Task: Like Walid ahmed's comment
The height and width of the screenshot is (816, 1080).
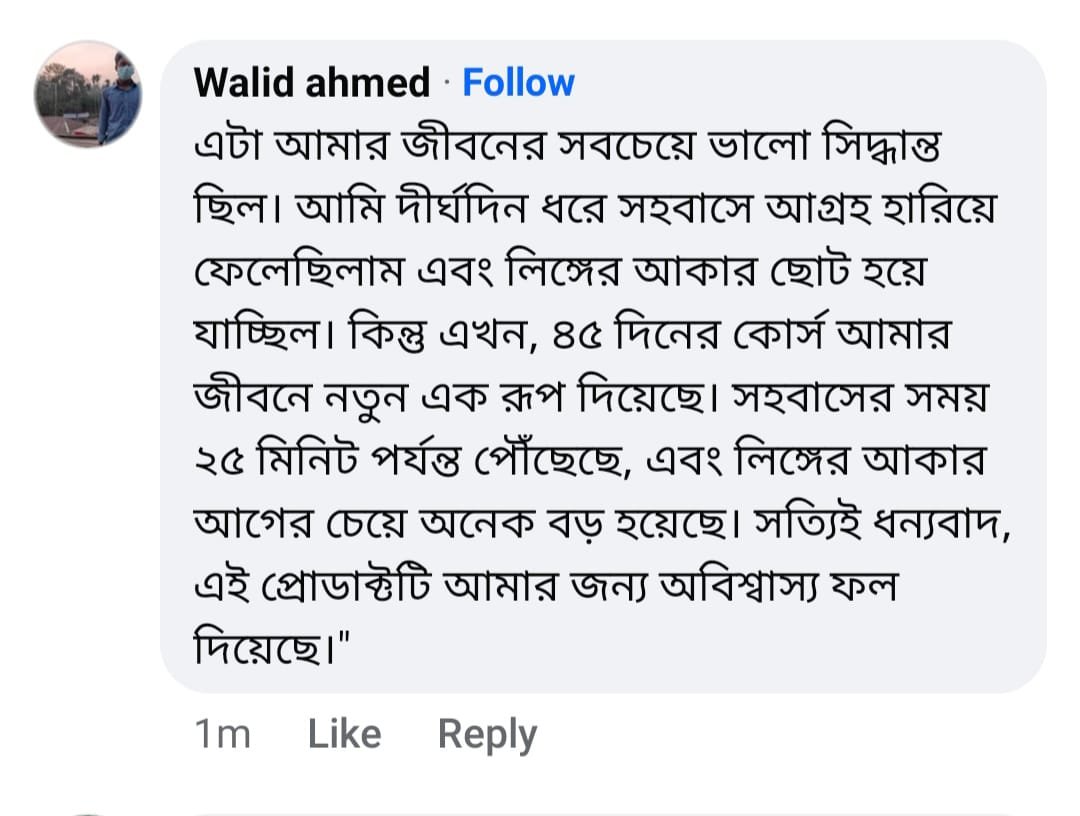Action: point(344,735)
